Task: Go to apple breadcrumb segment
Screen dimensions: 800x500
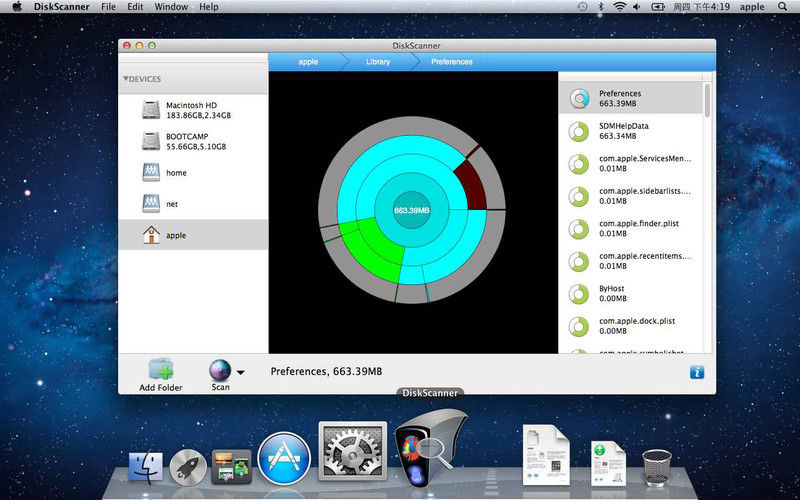Action: (308, 62)
